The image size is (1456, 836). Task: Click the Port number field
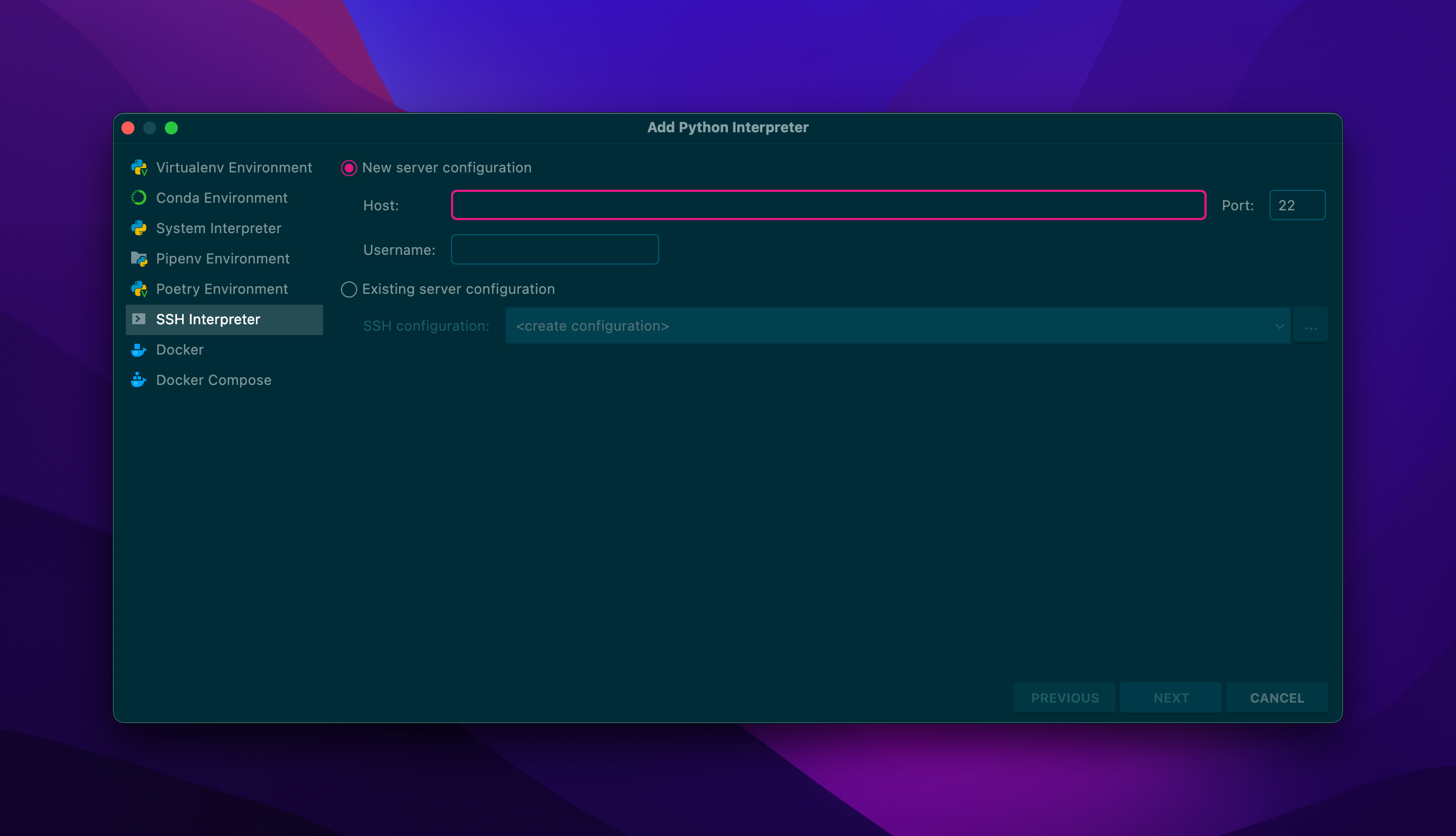pos(1297,205)
